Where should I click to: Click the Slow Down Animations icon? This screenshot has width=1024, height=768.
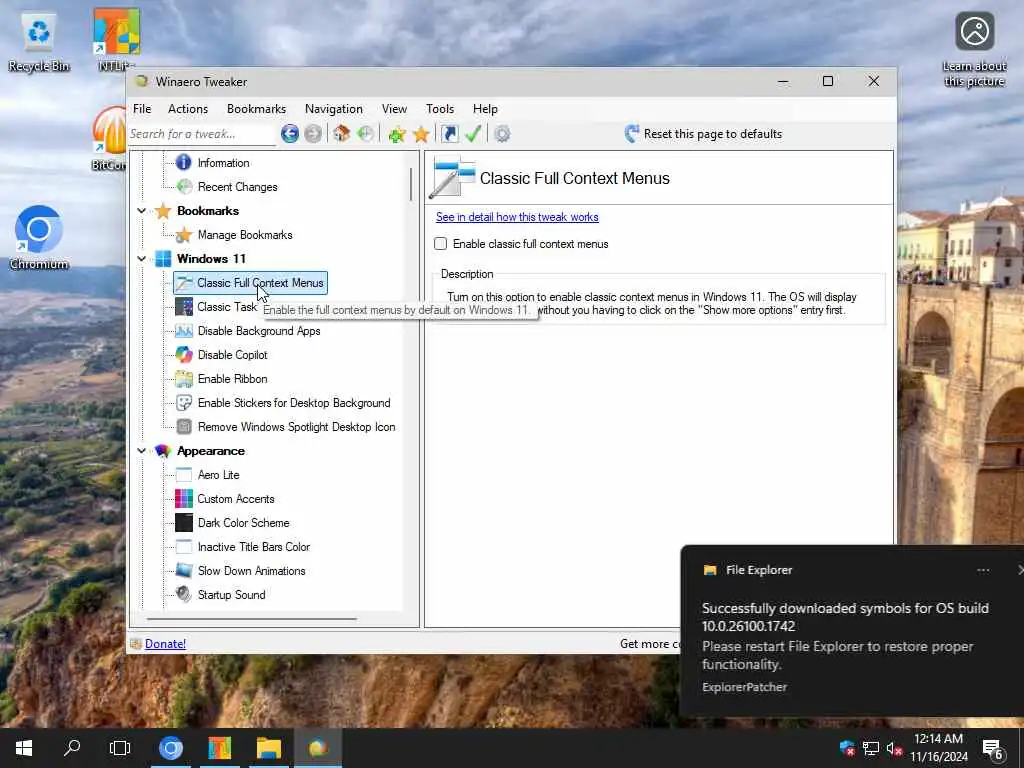coord(184,571)
